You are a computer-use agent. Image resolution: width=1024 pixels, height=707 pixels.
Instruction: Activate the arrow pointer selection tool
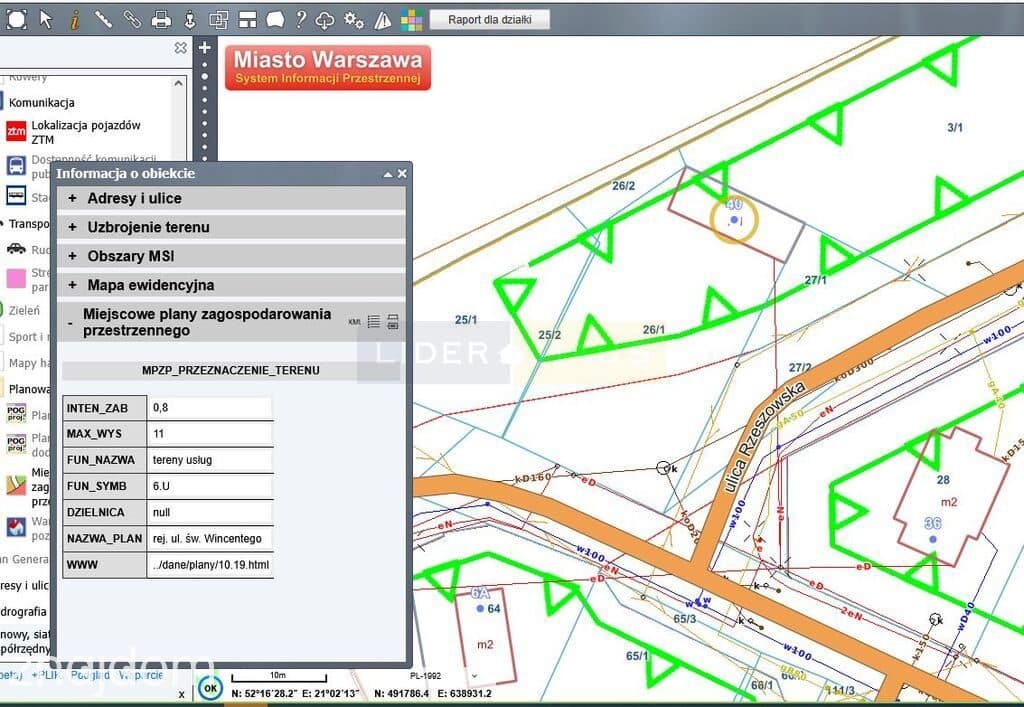(x=46, y=20)
